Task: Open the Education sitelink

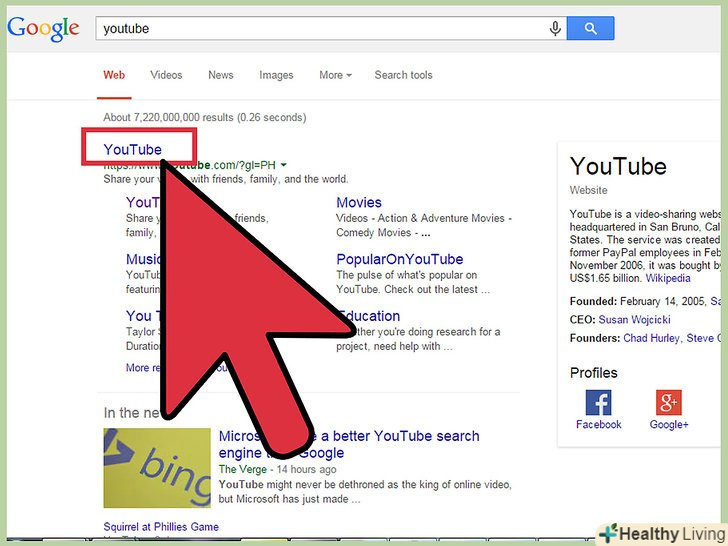Action: click(369, 316)
